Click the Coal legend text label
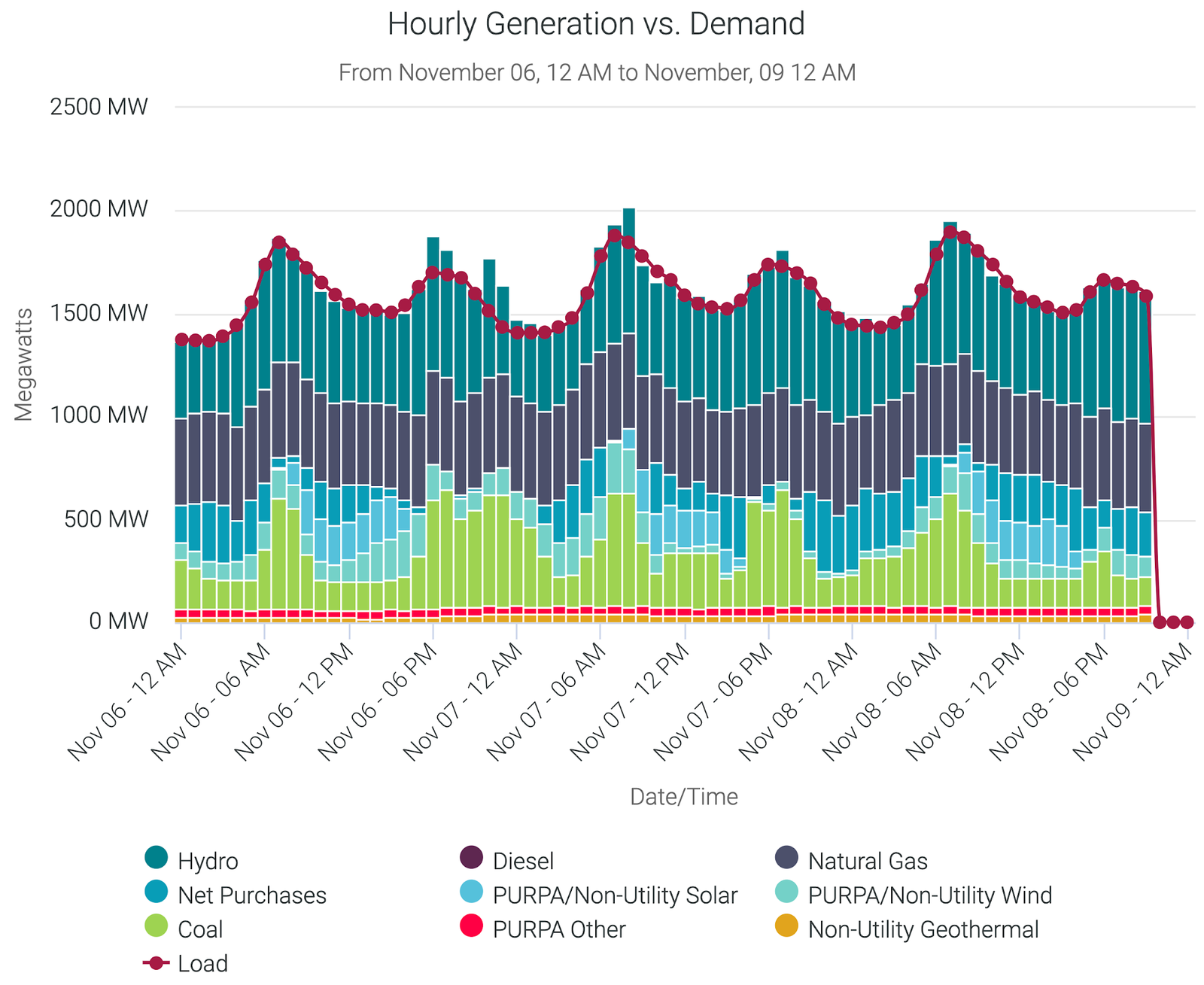The width and height of the screenshot is (1204, 985). (x=200, y=930)
